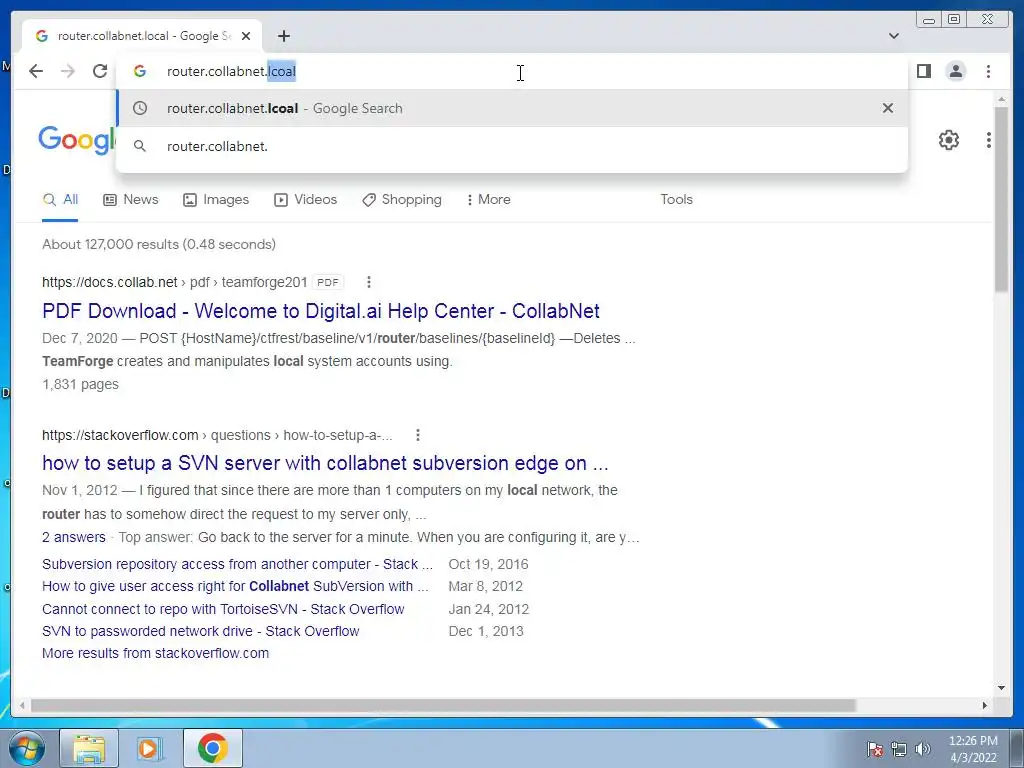Remove the router.collabnet.lcoal suggestion
Screen dimensions: 1024x768
click(888, 108)
